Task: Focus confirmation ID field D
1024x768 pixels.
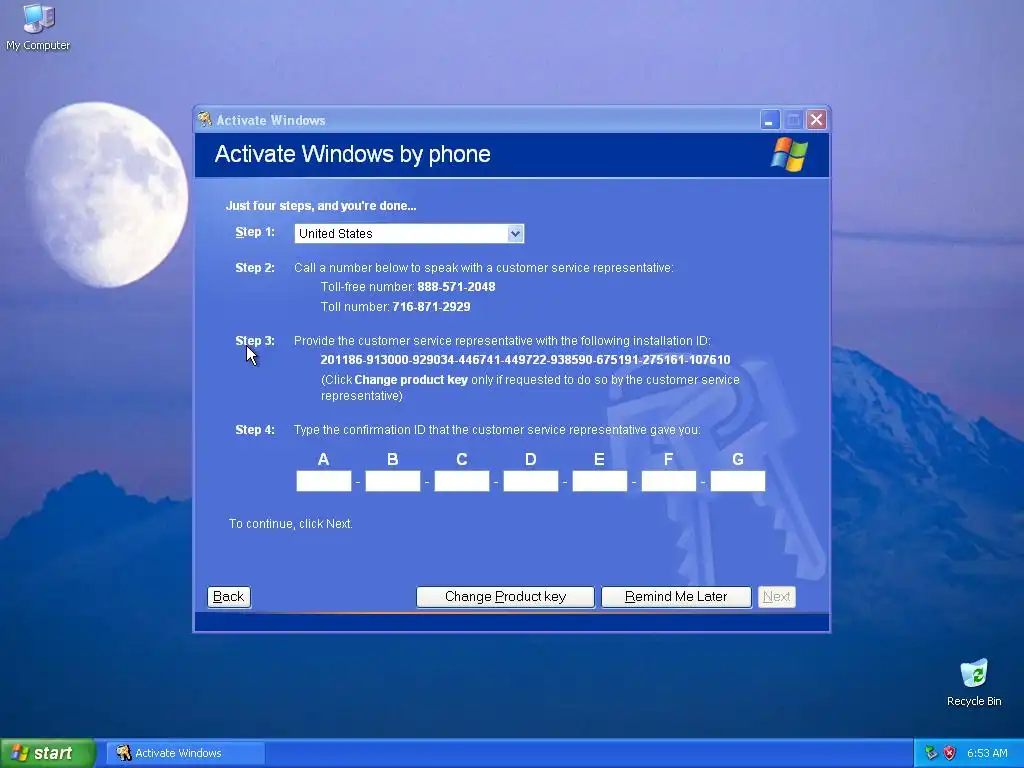Action: 531,481
